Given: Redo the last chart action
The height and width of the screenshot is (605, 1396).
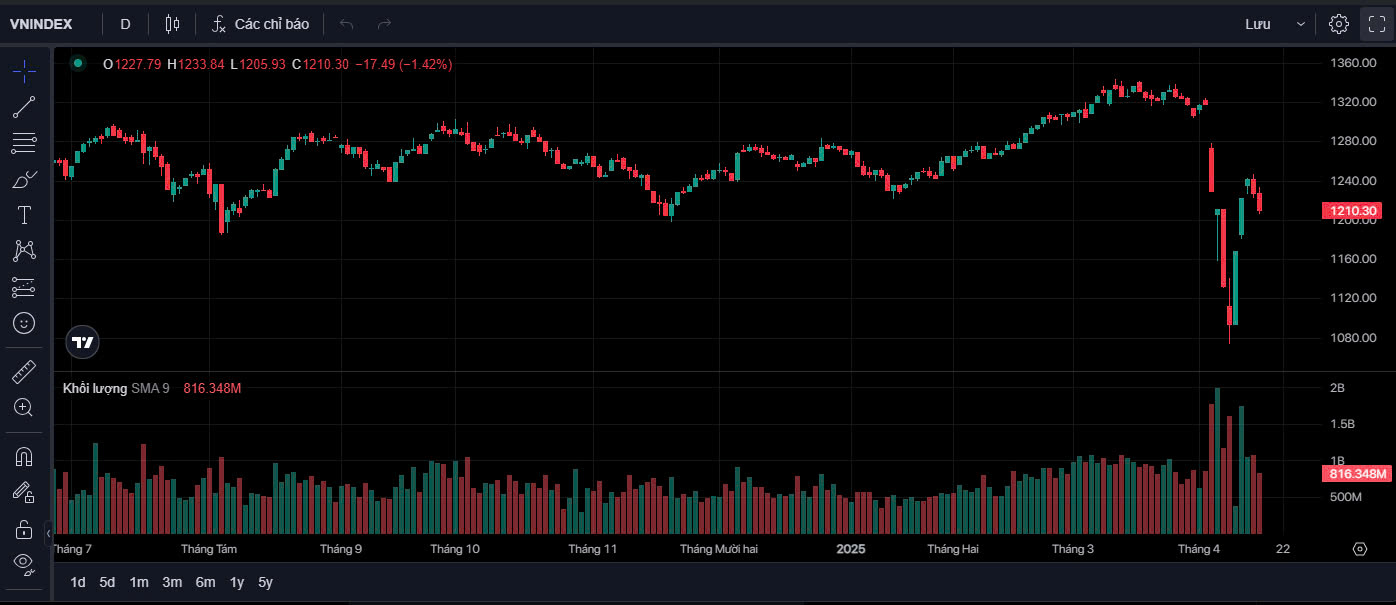Looking at the screenshot, I should pyautogui.click(x=384, y=24).
